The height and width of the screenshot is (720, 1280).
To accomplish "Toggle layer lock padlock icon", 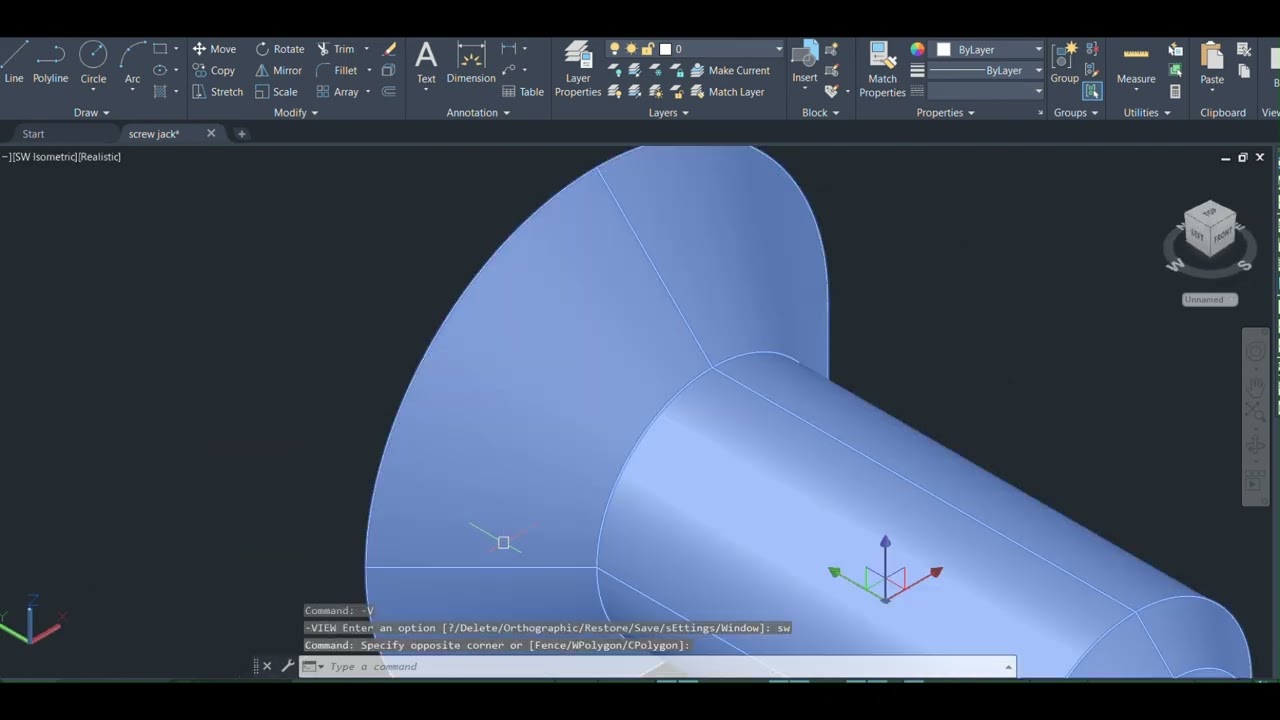I will pos(647,49).
